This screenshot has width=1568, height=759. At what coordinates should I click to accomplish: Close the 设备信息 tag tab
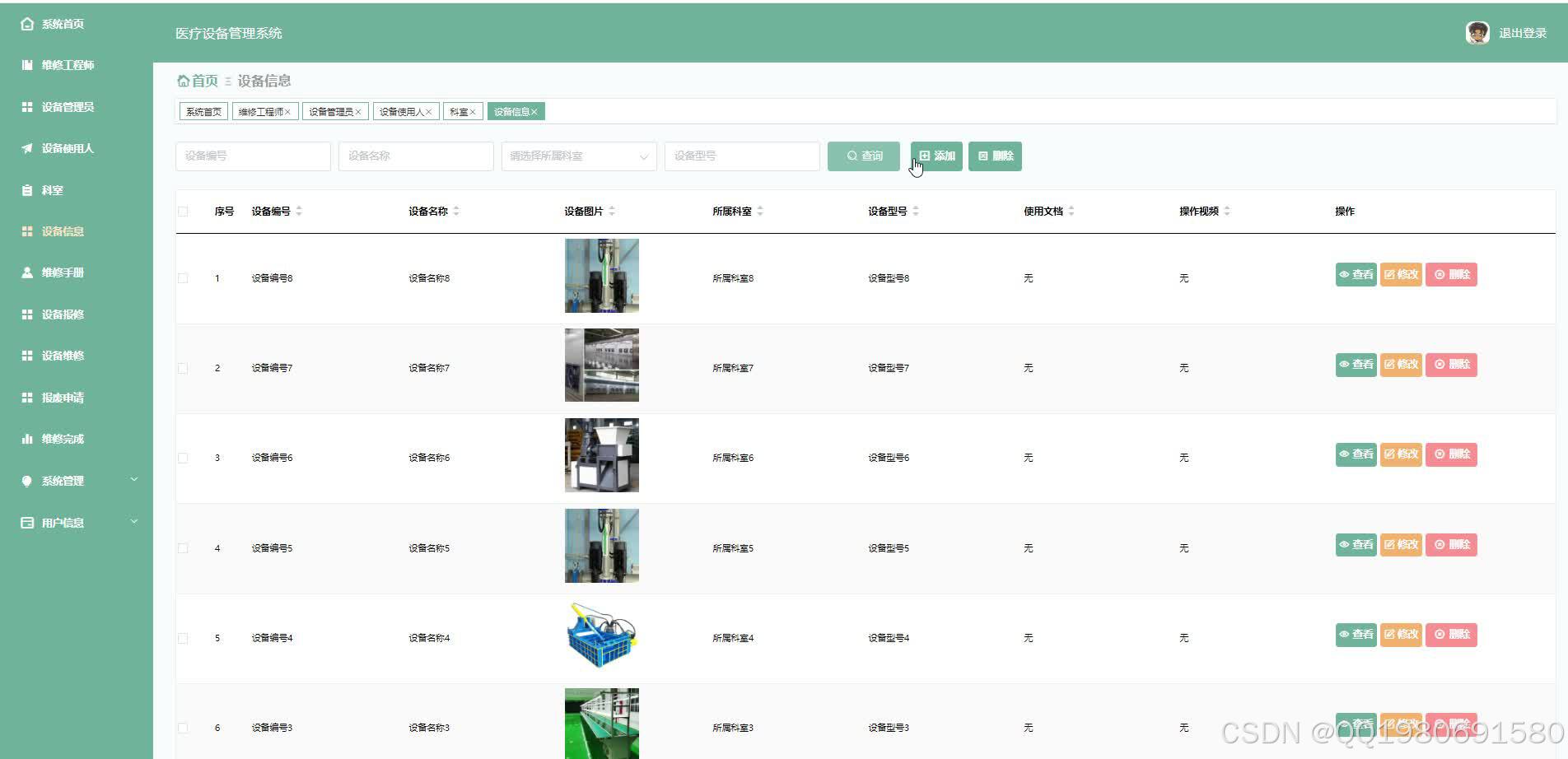534,112
